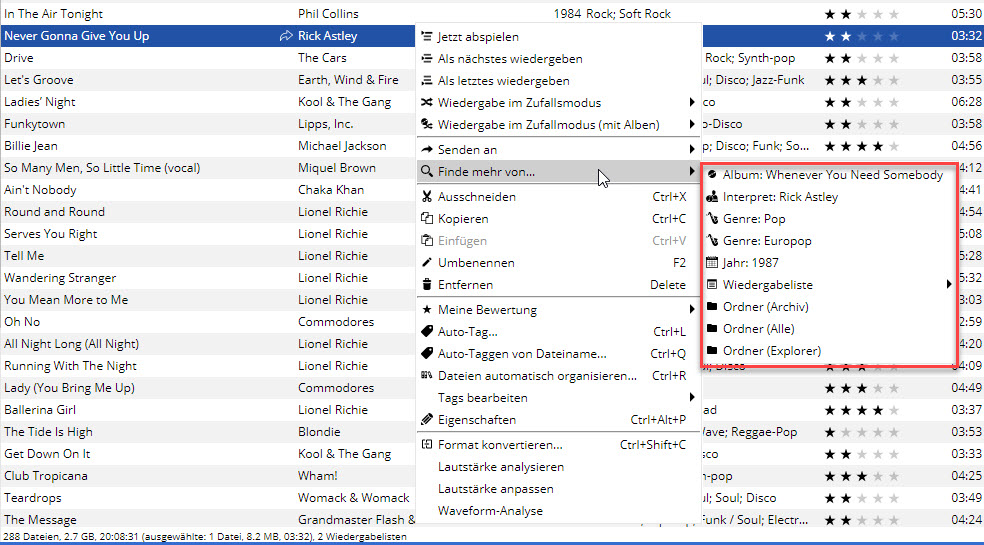Click the organize icon beside Dateien automatisch organisieren
The image size is (984, 545).
click(427, 376)
